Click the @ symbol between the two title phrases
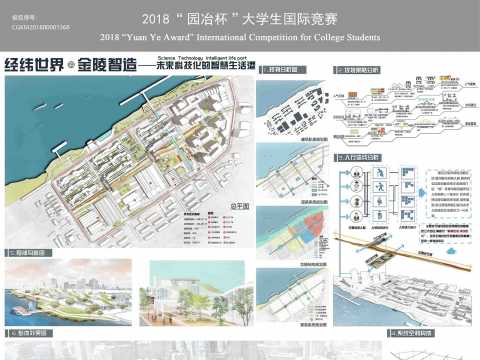The image size is (480, 360). pyautogui.click(x=70, y=65)
